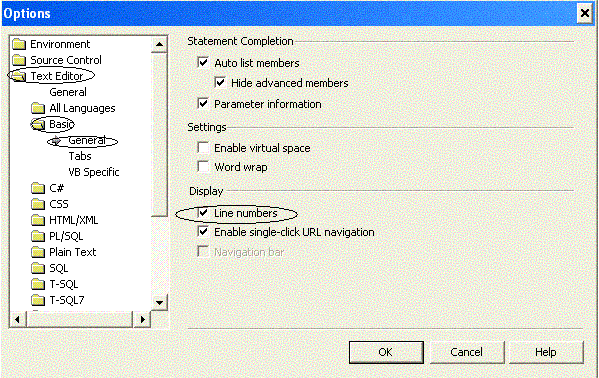Open the PL/SQL folder icon
Viewport: 599px width, 378px height.
click(38, 237)
